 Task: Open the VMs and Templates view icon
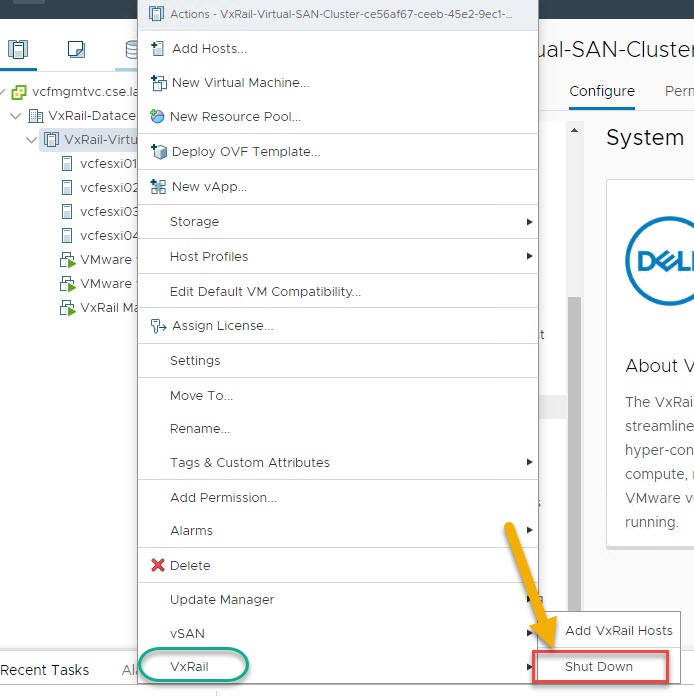tap(76, 50)
